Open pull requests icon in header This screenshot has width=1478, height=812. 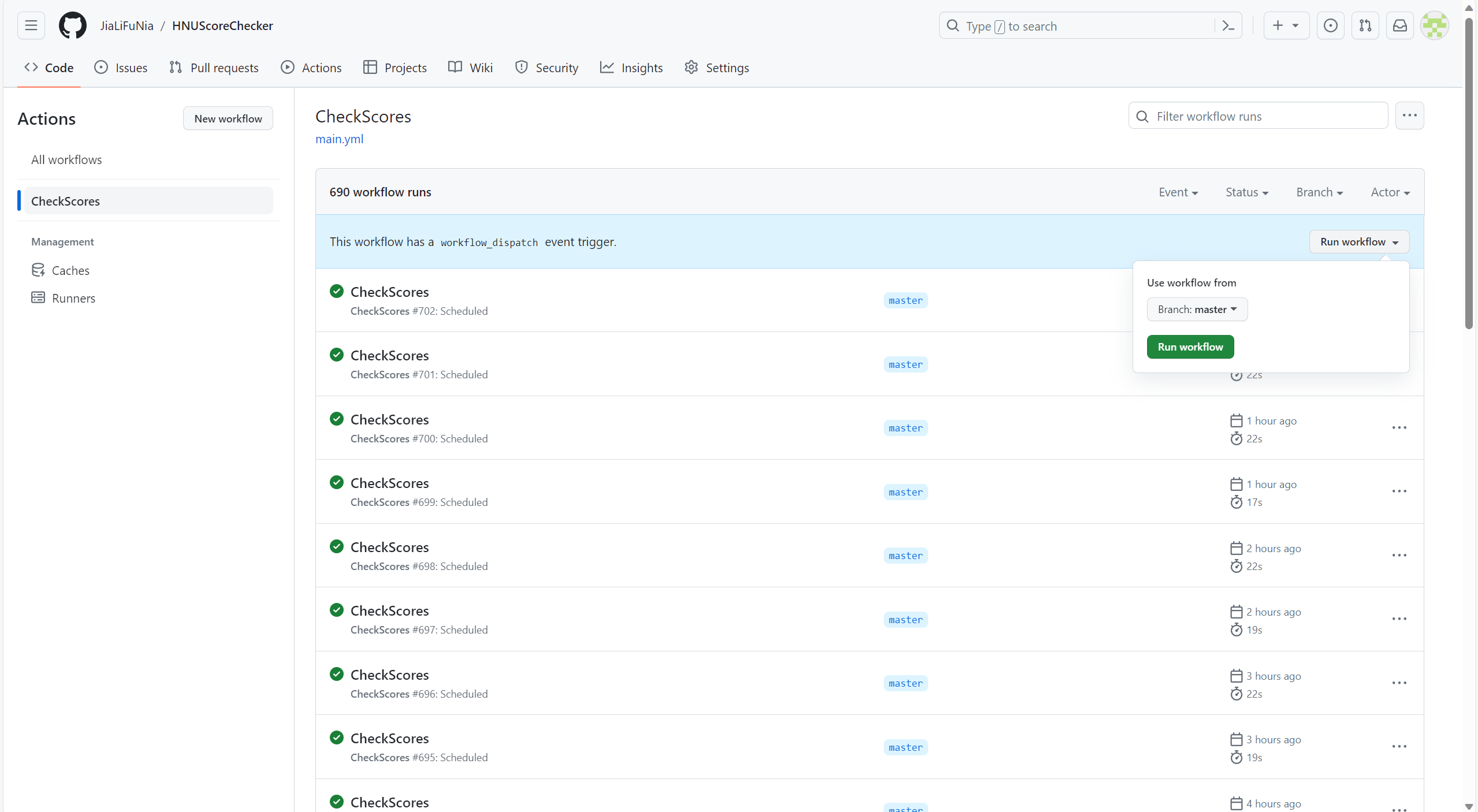pos(1365,25)
